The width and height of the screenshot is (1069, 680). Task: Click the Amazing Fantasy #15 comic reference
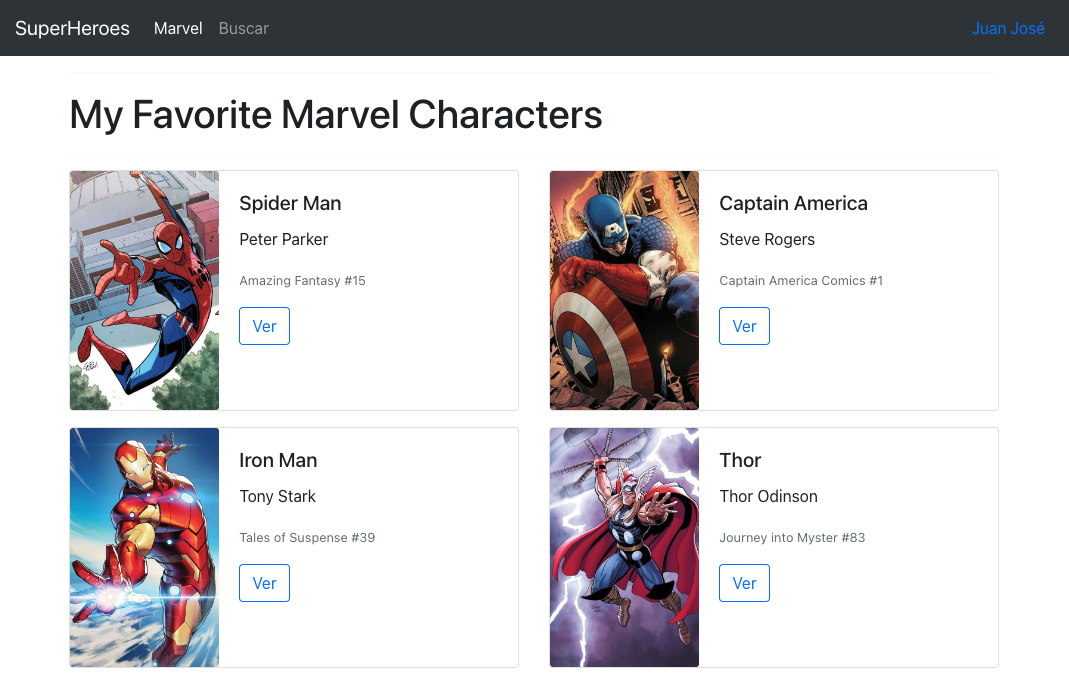point(302,280)
